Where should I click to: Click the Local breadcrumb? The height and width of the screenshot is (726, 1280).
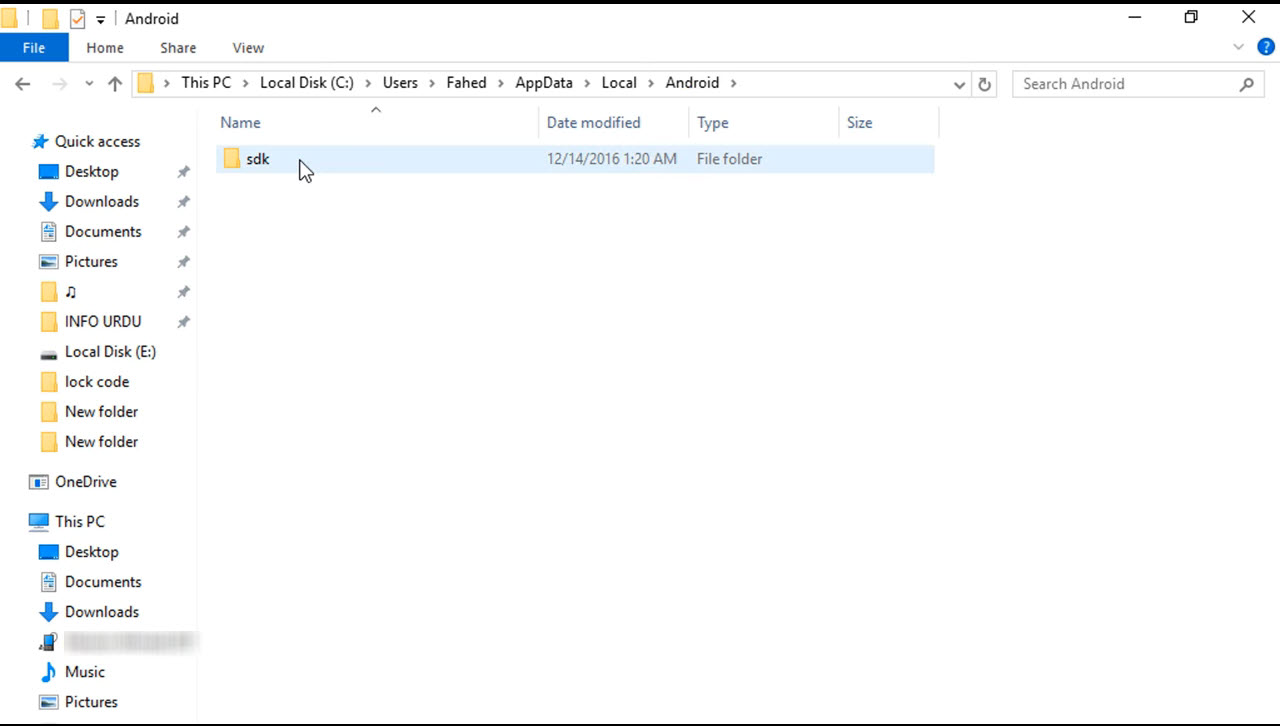(619, 83)
